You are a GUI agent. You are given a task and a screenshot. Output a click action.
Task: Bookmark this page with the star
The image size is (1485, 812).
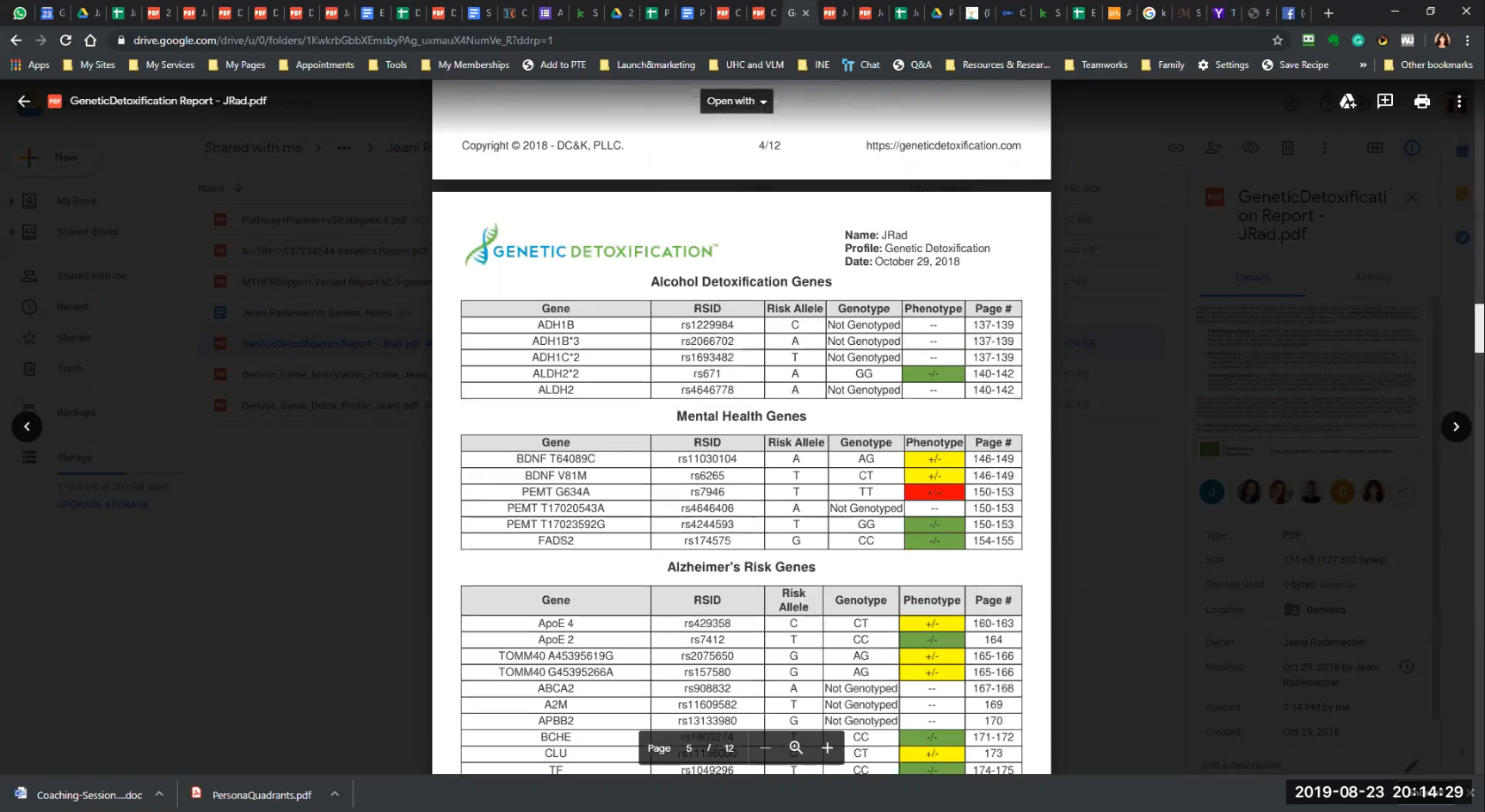(x=1278, y=40)
